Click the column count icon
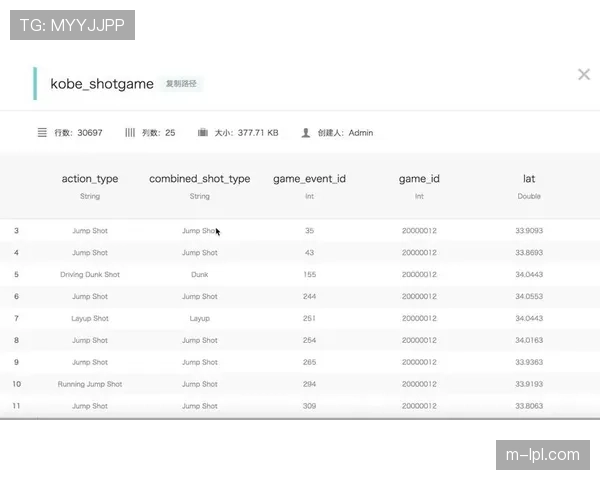The height and width of the screenshot is (480, 600). tap(130, 132)
